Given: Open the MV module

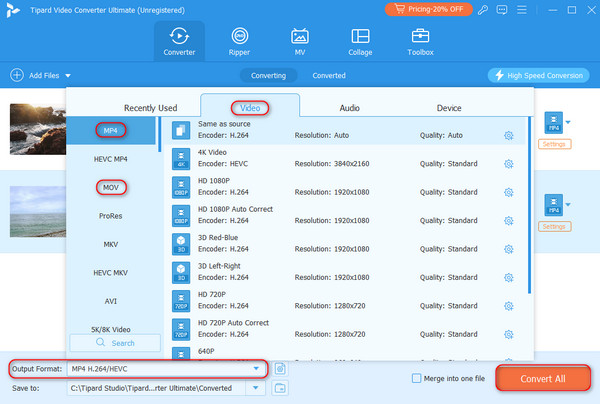Looking at the screenshot, I should point(300,41).
